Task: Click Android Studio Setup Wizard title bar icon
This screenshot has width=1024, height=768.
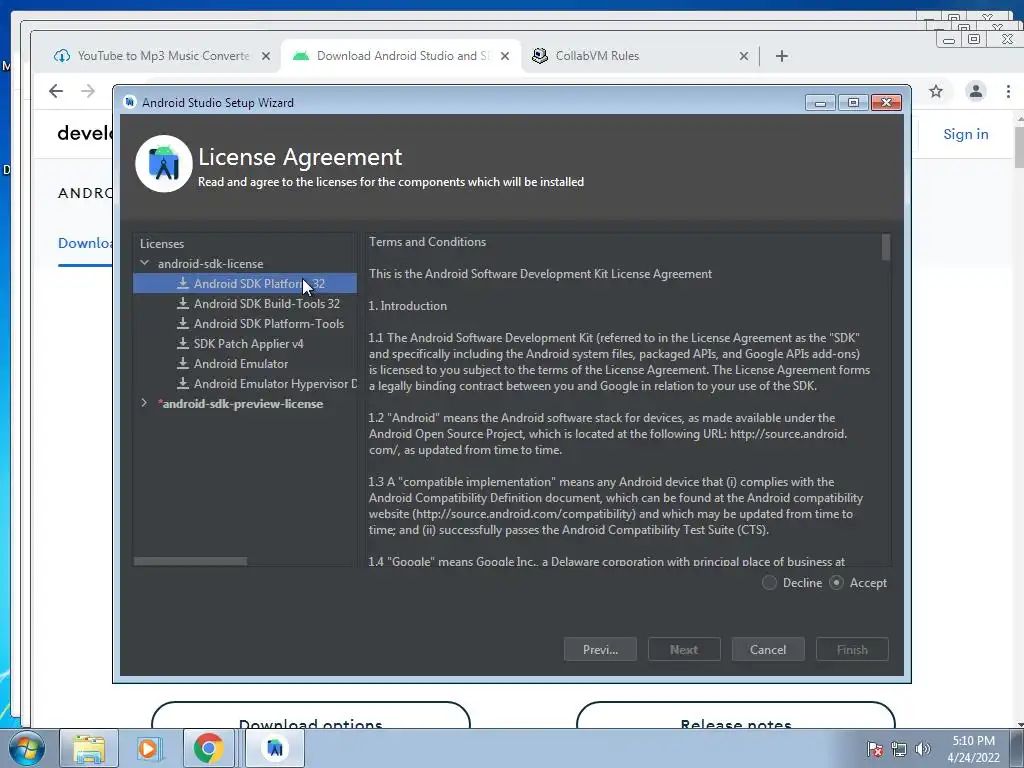Action: [x=130, y=102]
